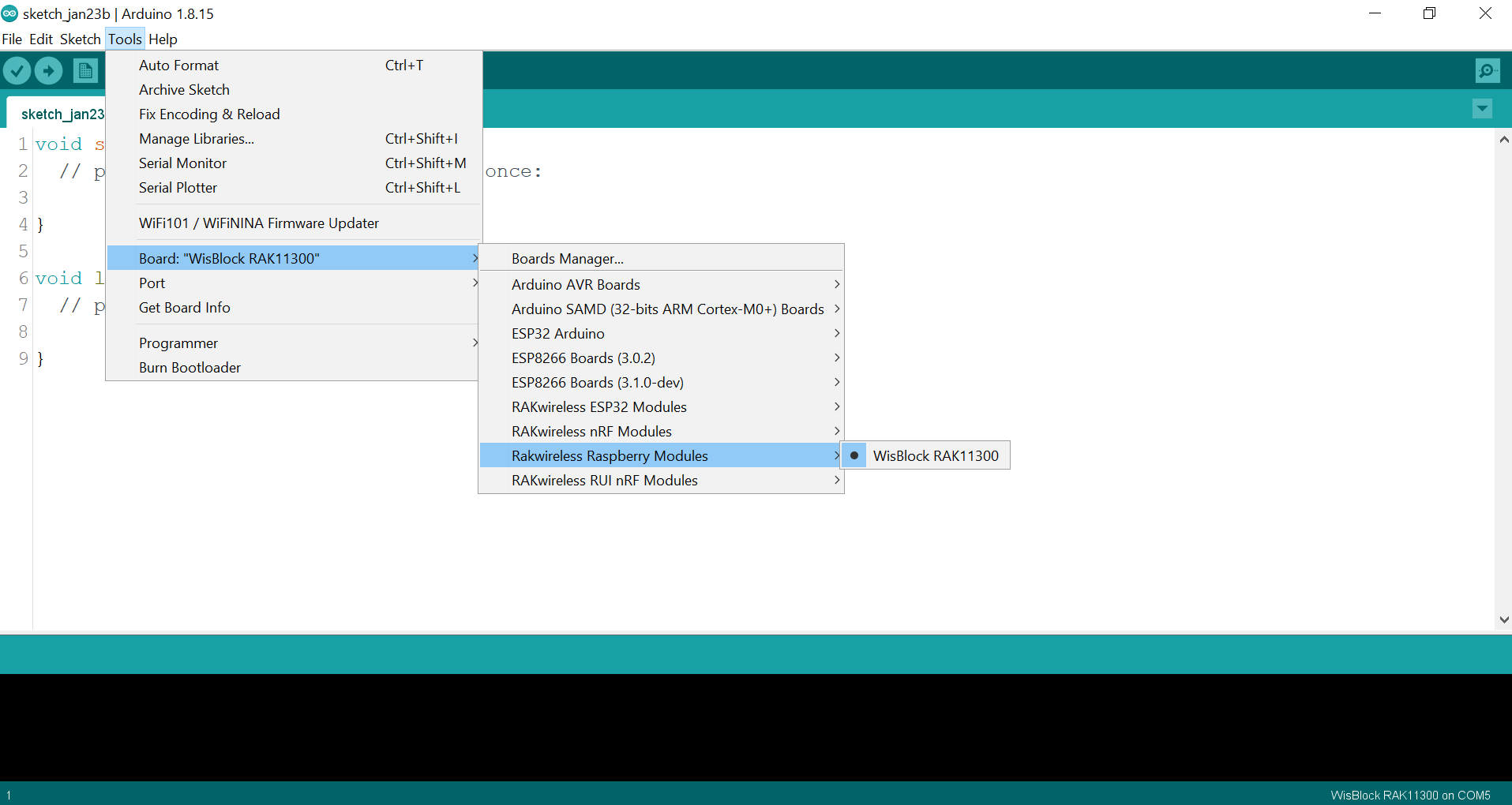Viewport: 1512px width, 805px height.
Task: Select Fix Encoding & Reload
Action: [x=294, y=114]
